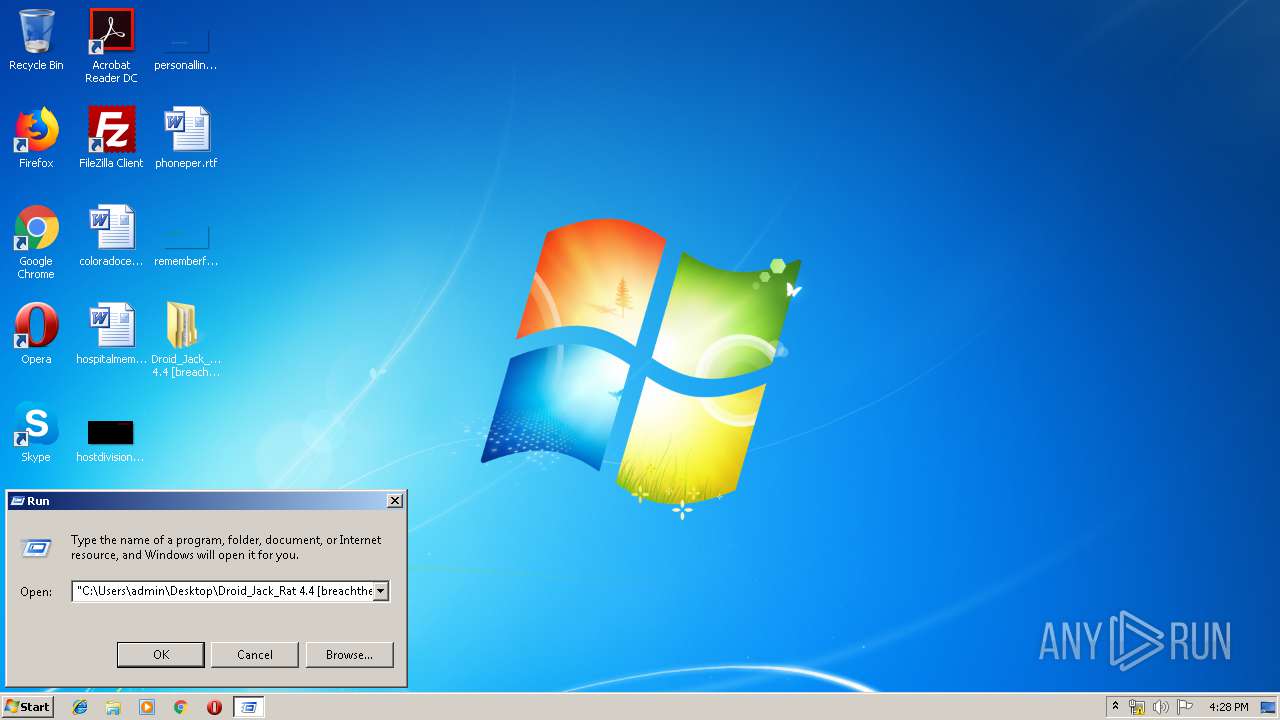Open the volume tray icon
Viewport: 1280px width, 720px height.
[1160, 707]
